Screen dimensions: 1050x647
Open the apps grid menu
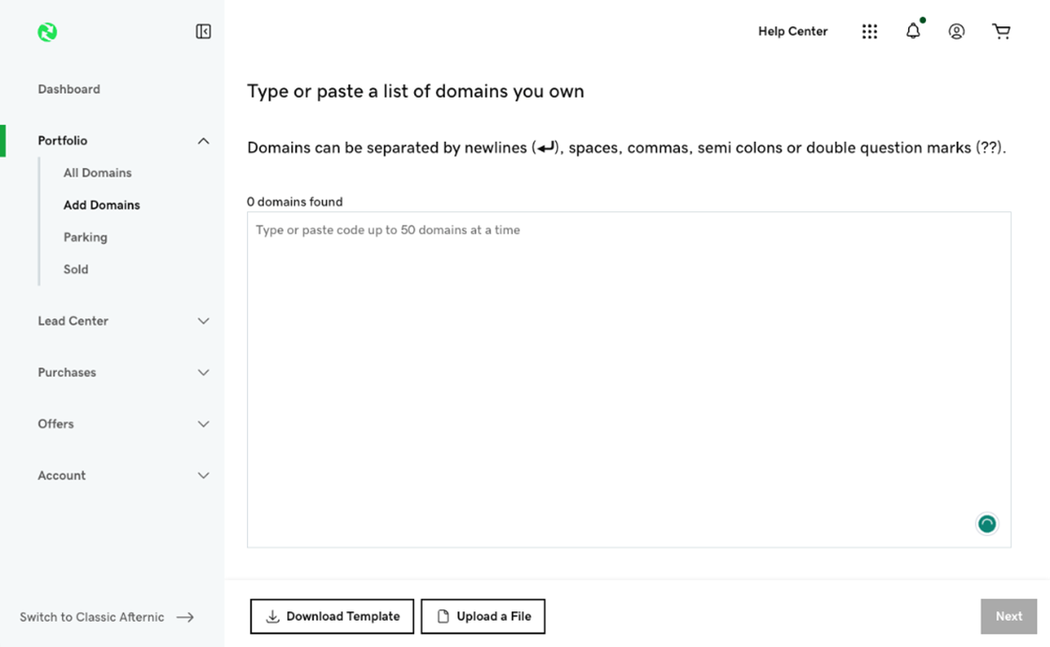tap(869, 32)
